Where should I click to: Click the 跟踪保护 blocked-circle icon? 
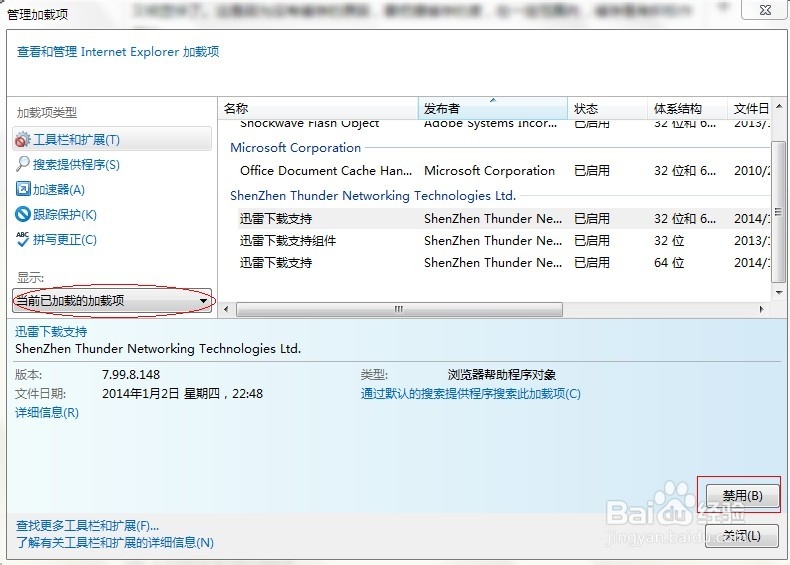tap(23, 214)
